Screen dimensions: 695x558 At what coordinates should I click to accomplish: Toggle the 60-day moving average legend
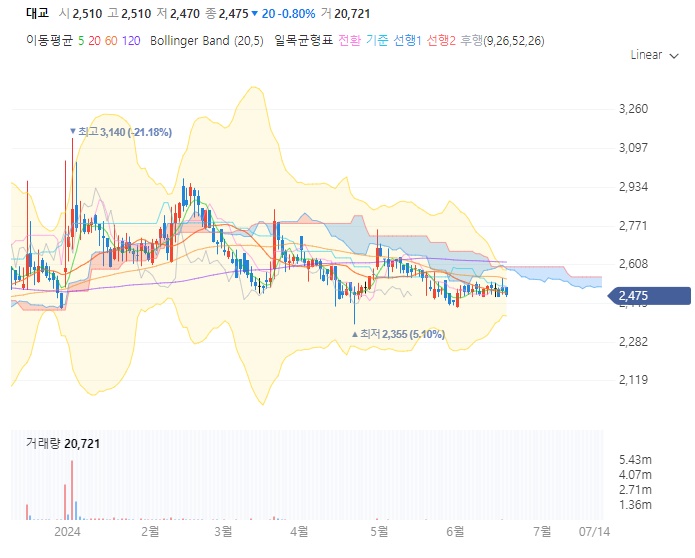[x=111, y=41]
